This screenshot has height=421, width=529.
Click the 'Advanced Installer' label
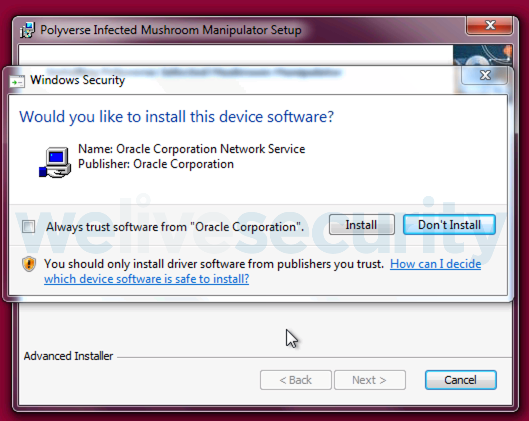[x=68, y=356]
